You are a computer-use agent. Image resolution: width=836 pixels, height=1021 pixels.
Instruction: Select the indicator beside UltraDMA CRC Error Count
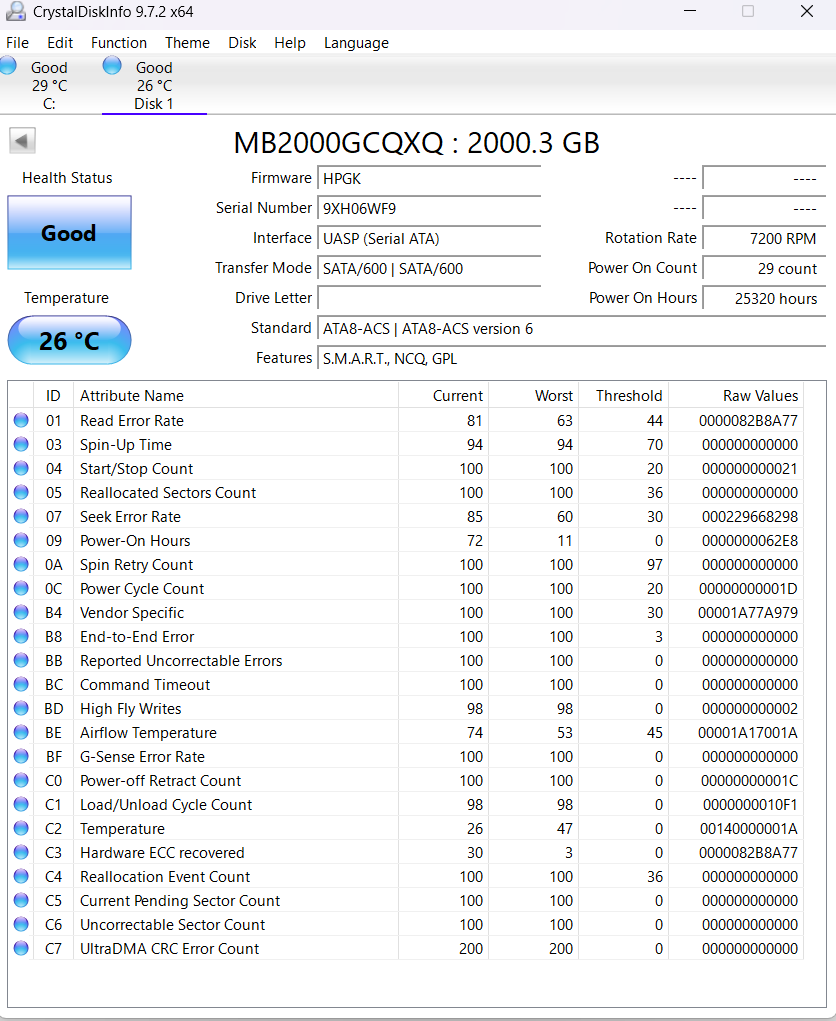point(21,948)
